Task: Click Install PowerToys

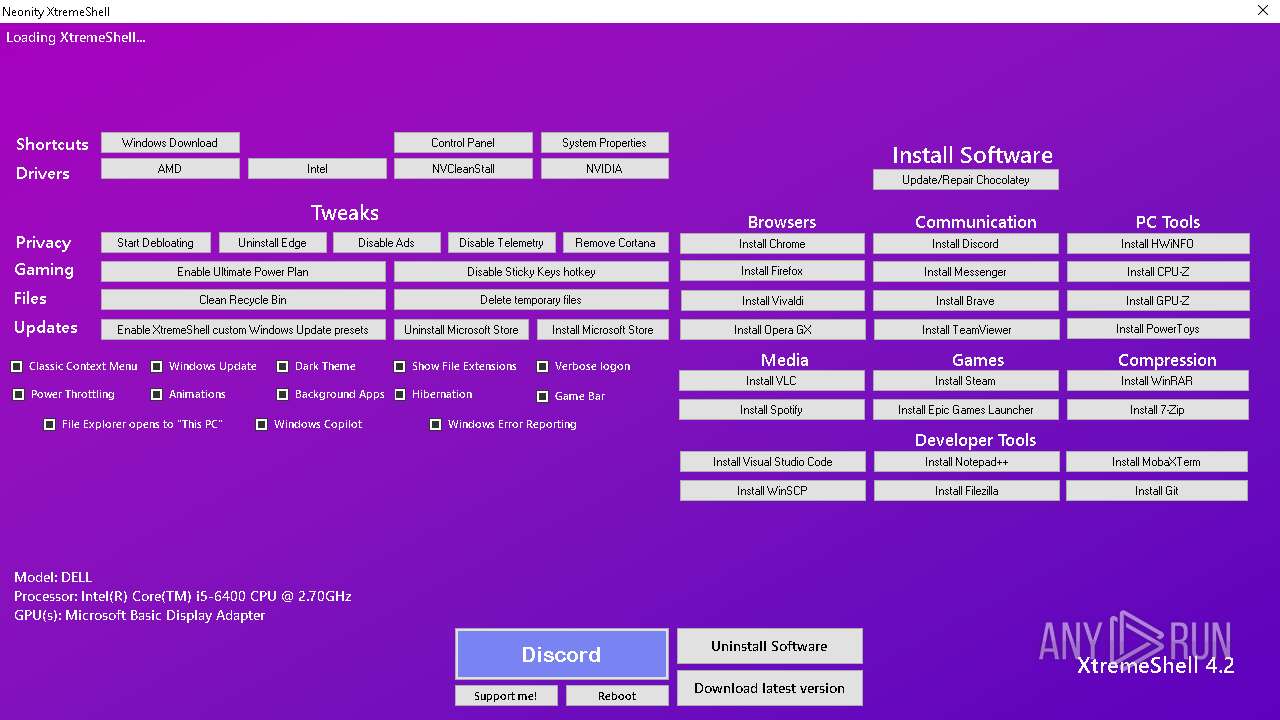Action: coord(1158,329)
